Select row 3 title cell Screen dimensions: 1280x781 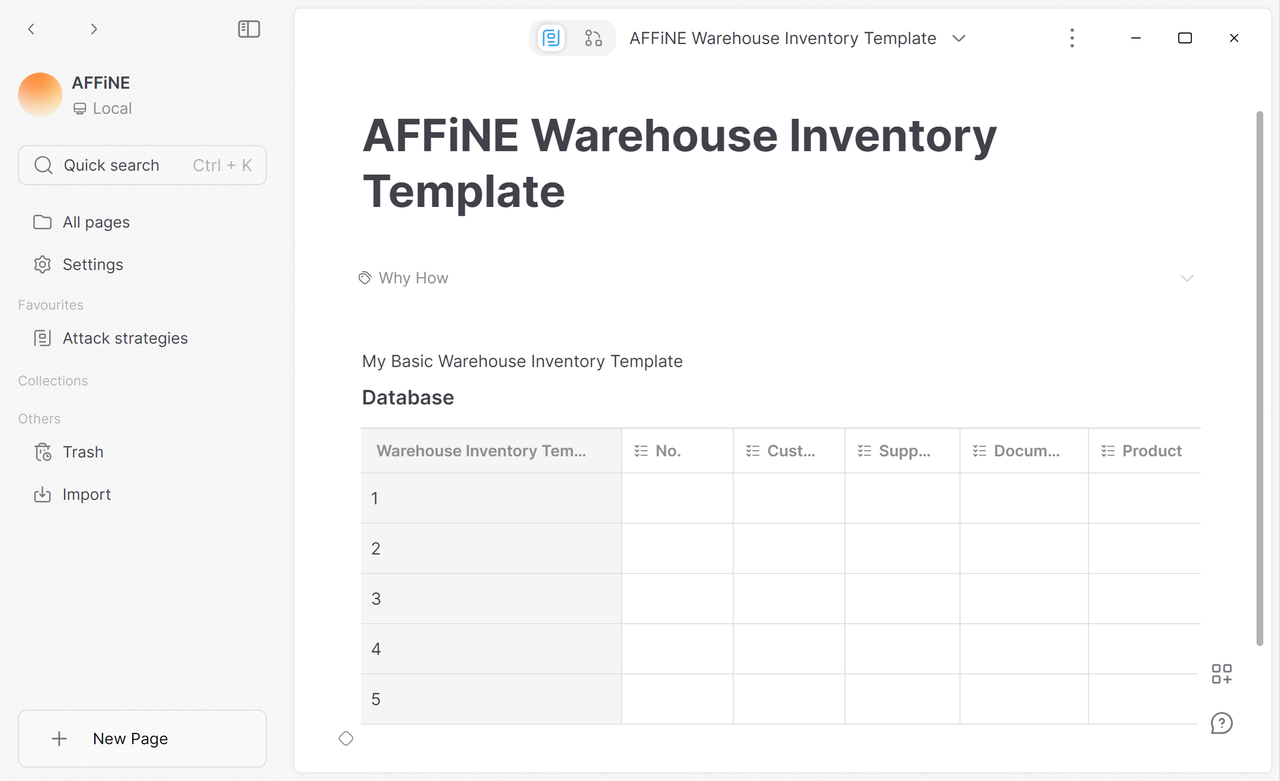(x=491, y=599)
